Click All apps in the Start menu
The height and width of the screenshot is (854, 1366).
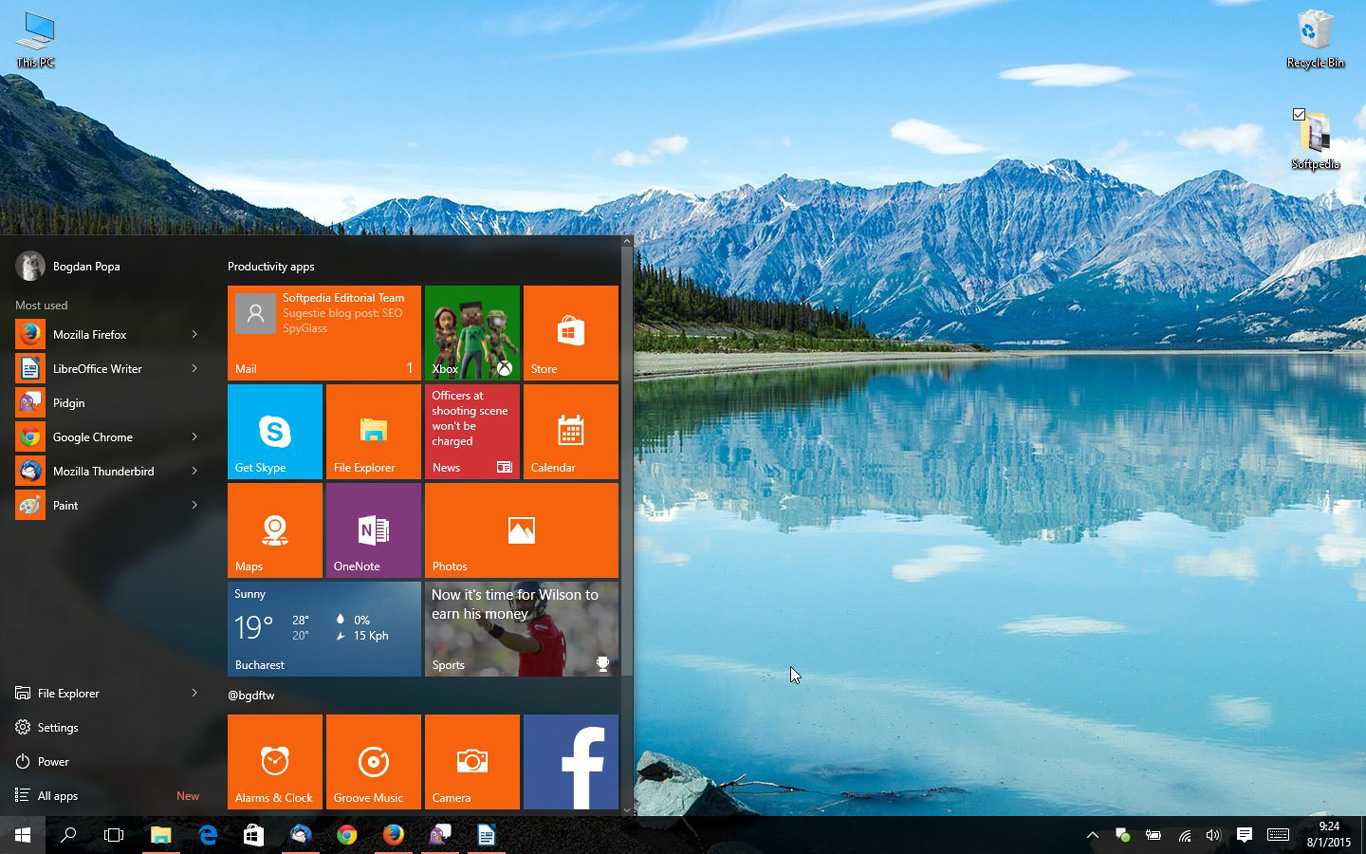click(x=58, y=796)
